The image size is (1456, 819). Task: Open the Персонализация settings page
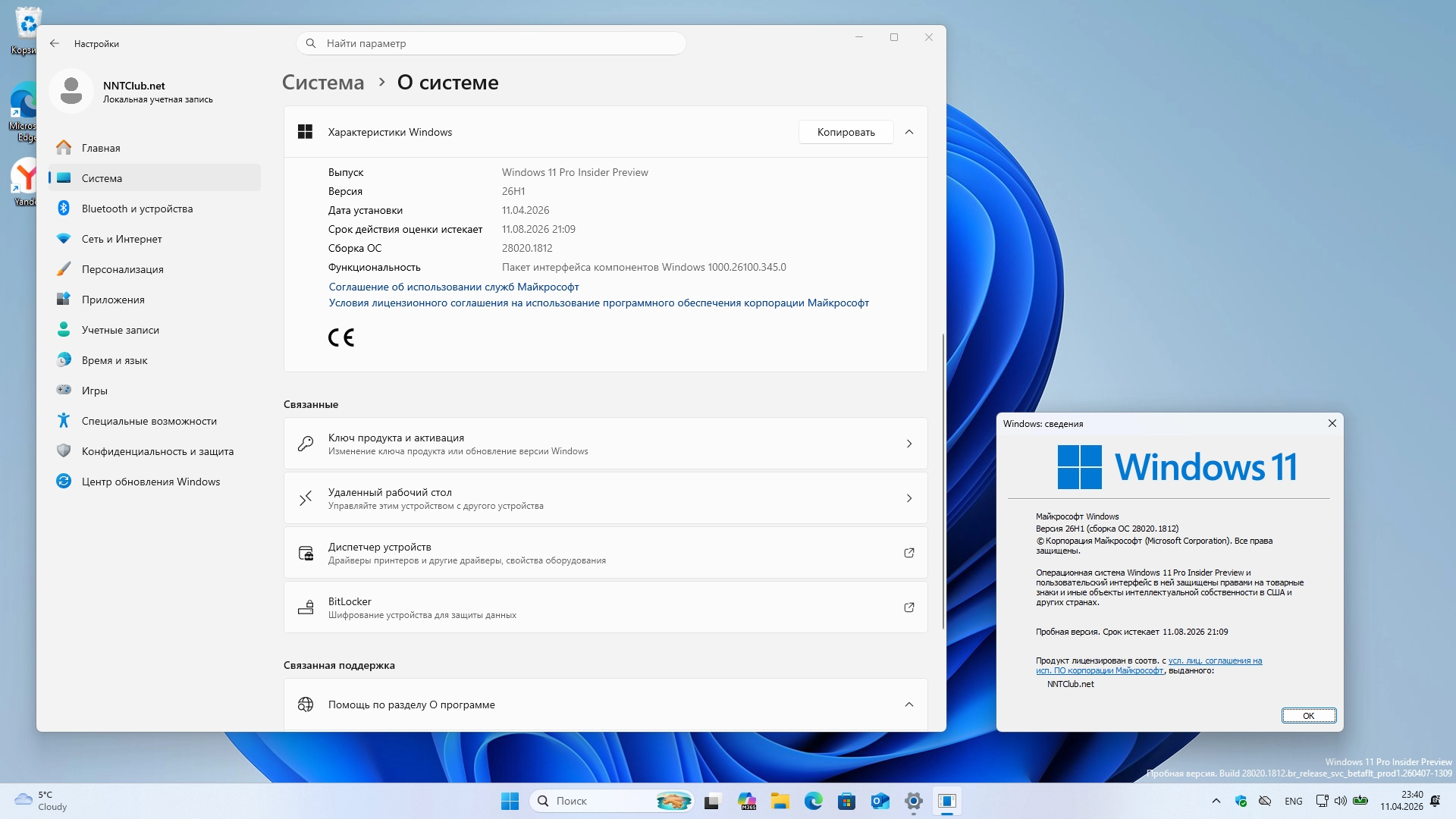tap(122, 269)
